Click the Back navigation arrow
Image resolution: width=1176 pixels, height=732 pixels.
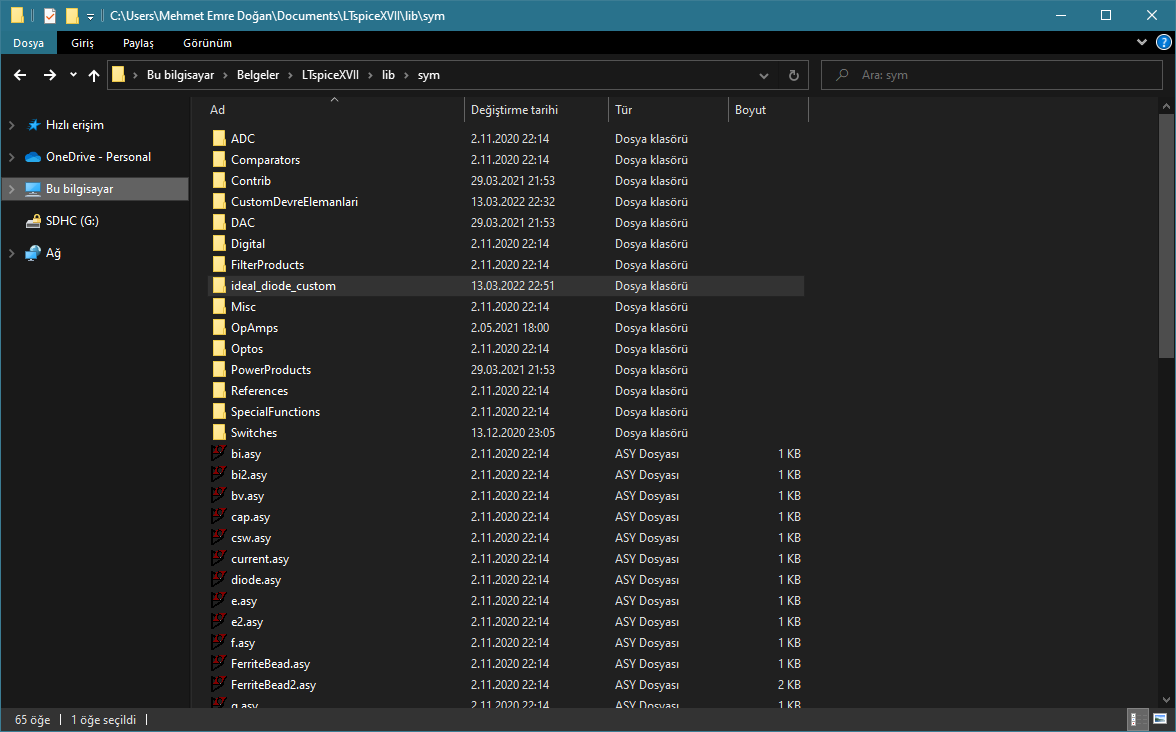click(x=20, y=75)
